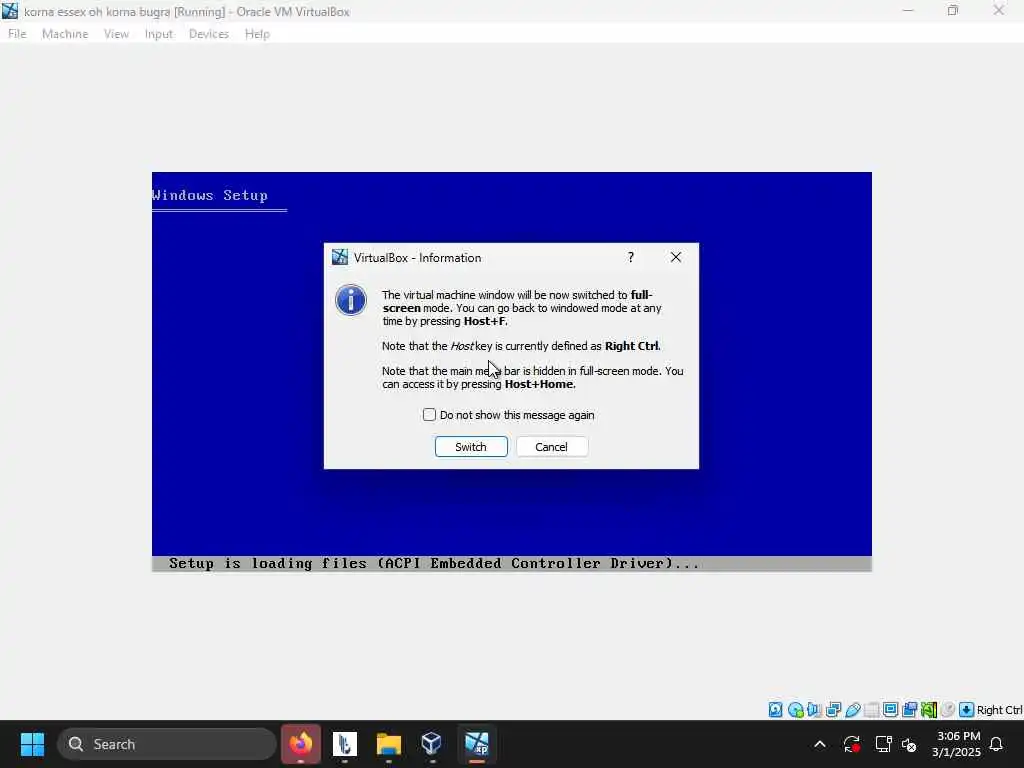The height and width of the screenshot is (768, 1024).
Task: Open Firefox from the taskbar
Action: (301, 744)
